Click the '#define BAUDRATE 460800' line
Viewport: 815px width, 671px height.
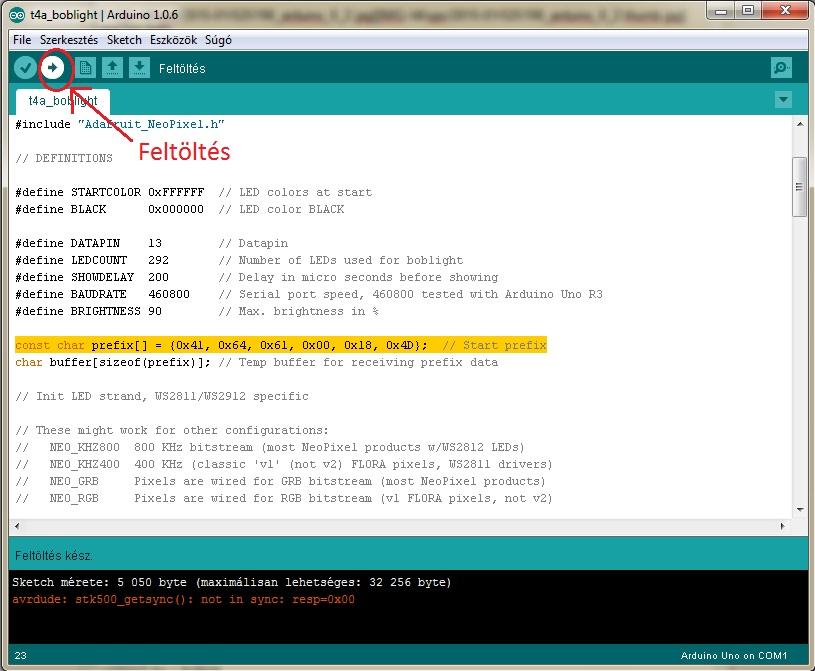(x=309, y=294)
